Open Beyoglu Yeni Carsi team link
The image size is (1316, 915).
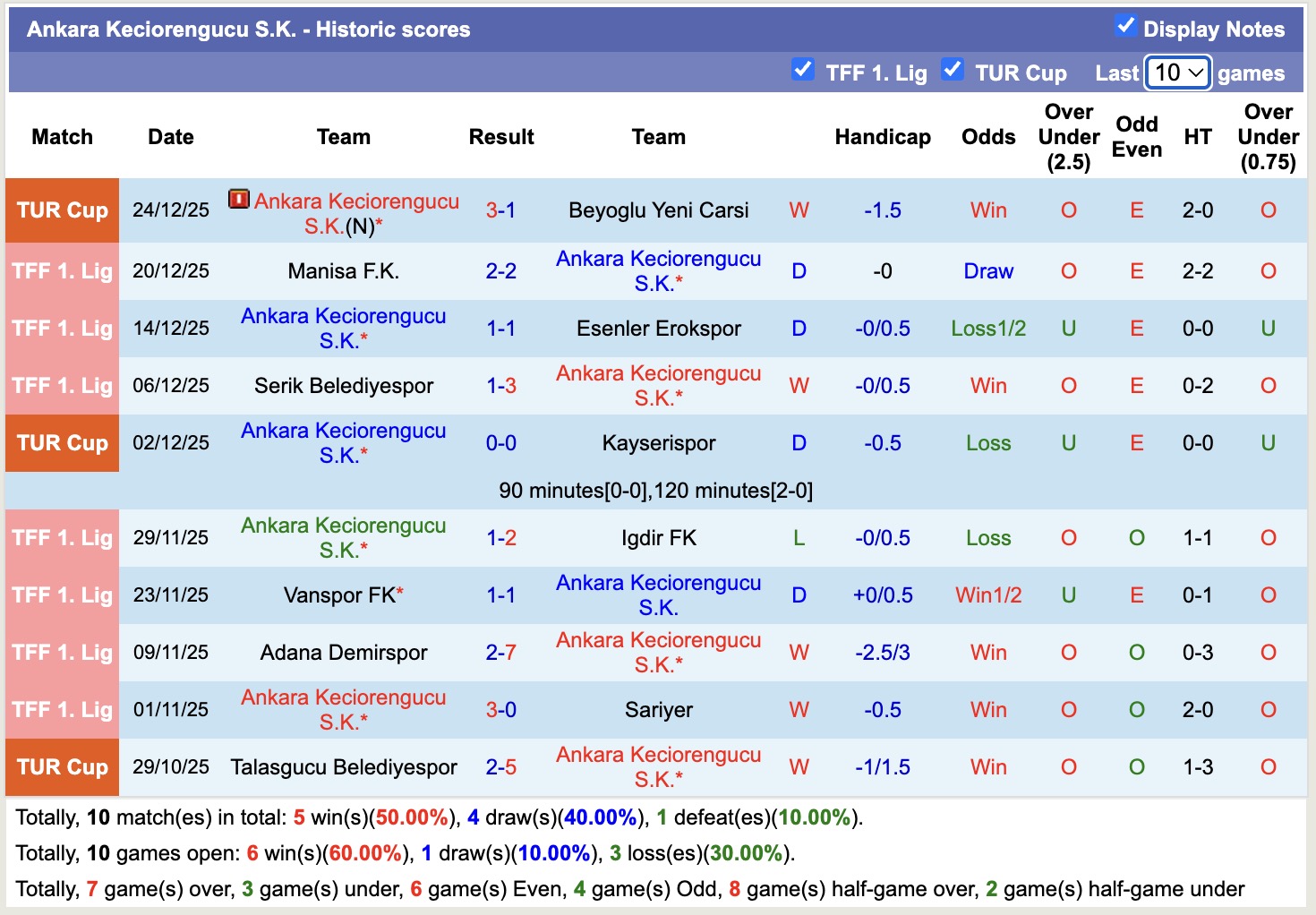point(658,210)
